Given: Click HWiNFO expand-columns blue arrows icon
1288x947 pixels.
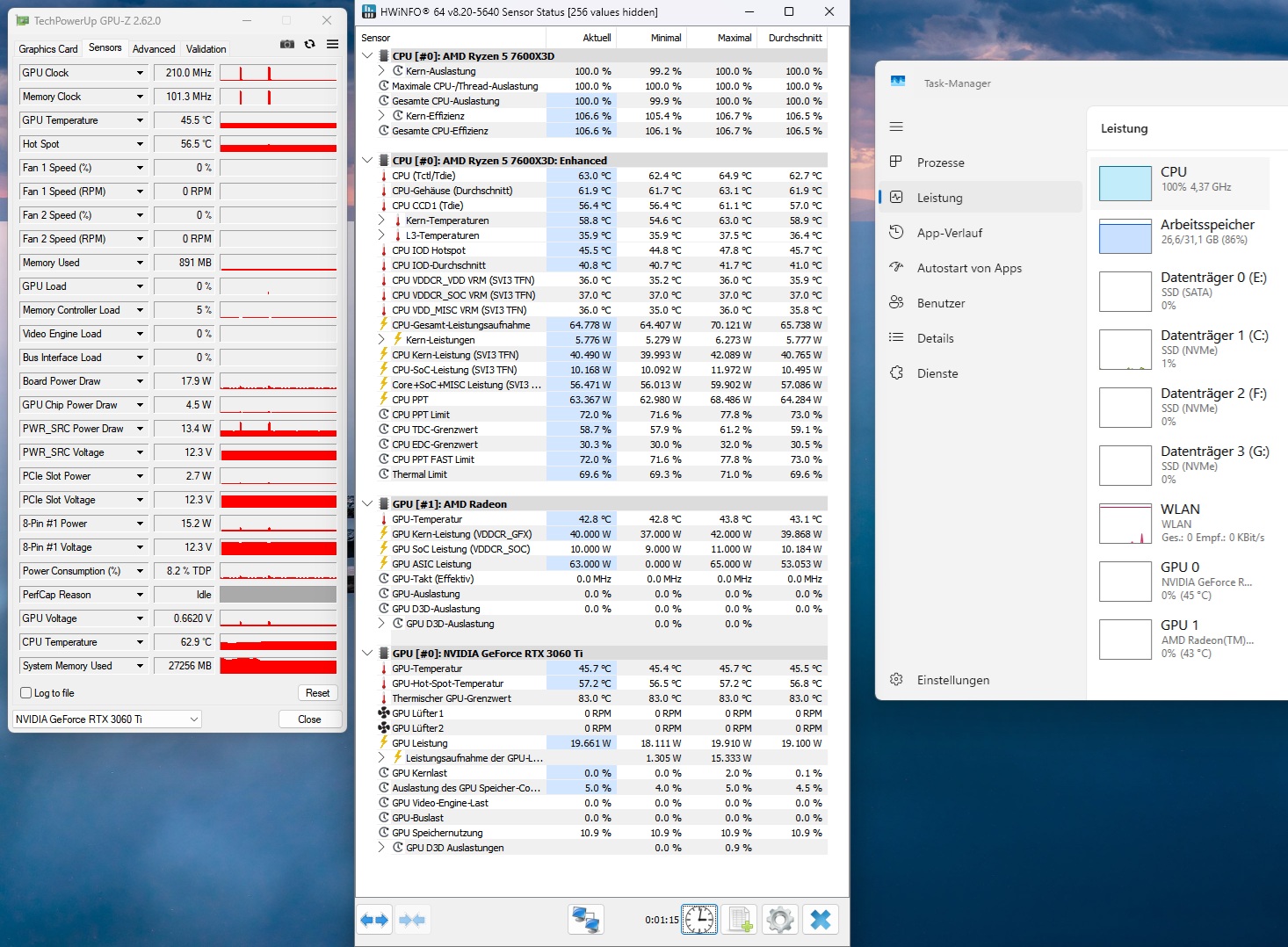Looking at the screenshot, I should 374,920.
